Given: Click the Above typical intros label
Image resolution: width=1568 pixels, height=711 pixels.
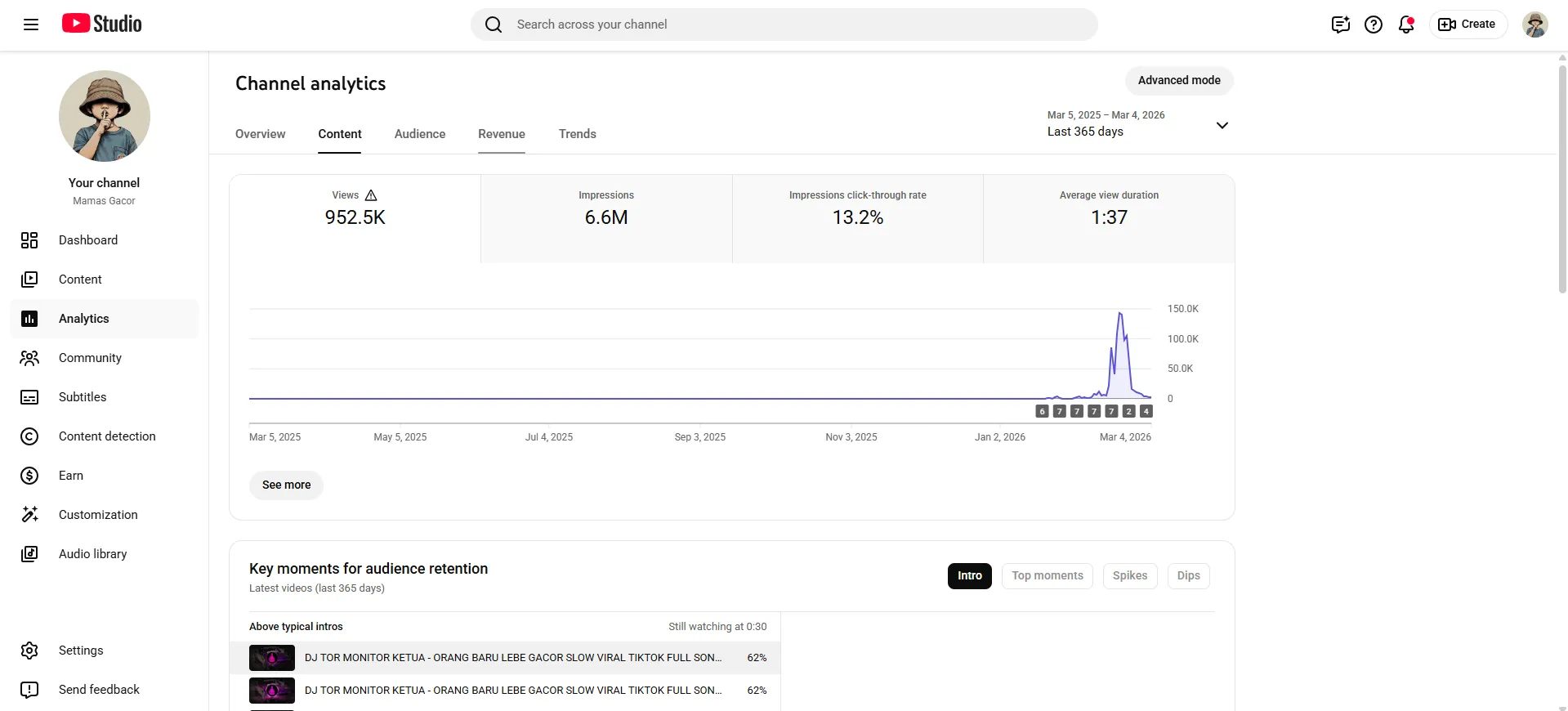Looking at the screenshot, I should coord(296,627).
